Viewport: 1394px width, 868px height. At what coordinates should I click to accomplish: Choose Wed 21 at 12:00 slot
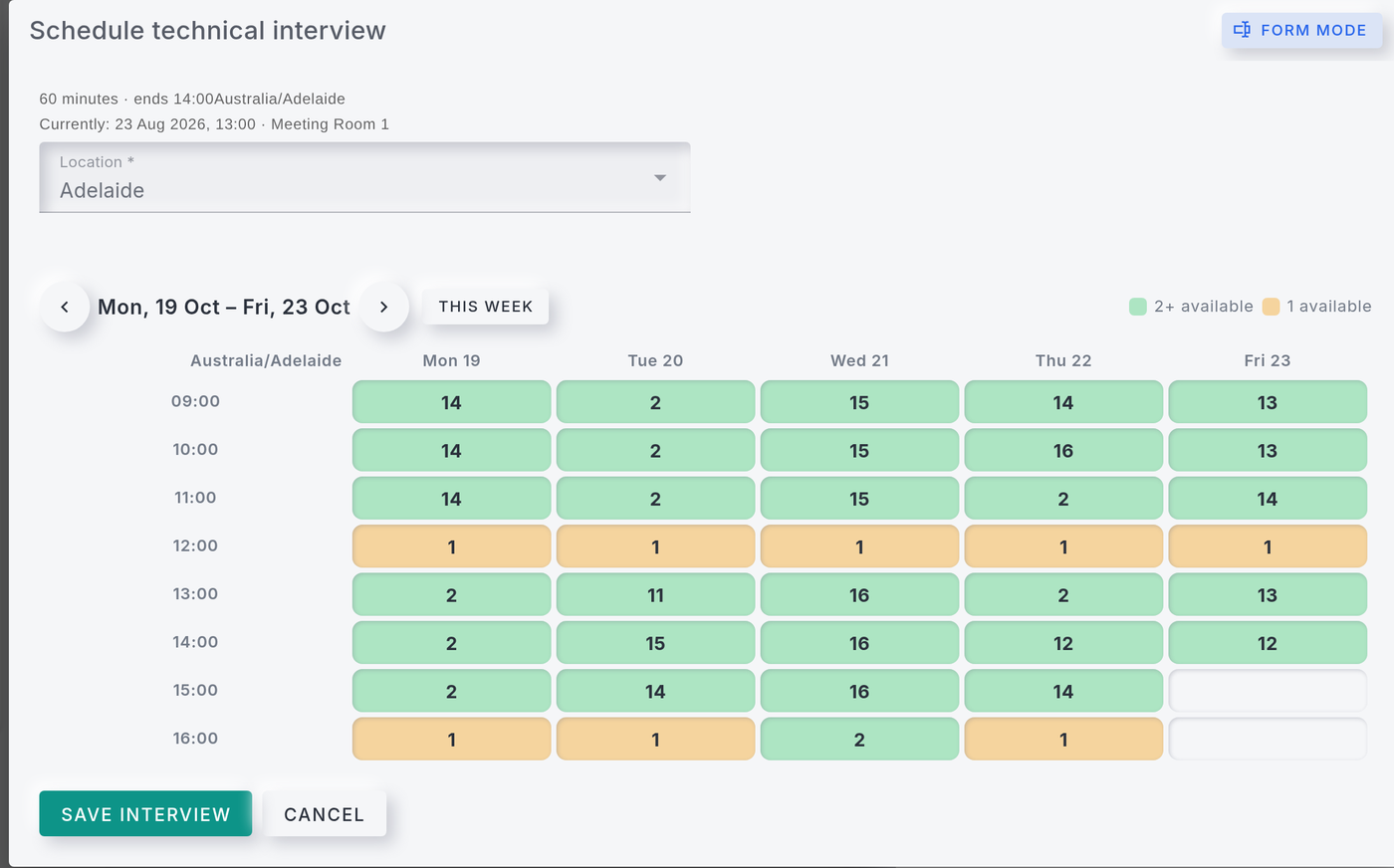[859, 546]
